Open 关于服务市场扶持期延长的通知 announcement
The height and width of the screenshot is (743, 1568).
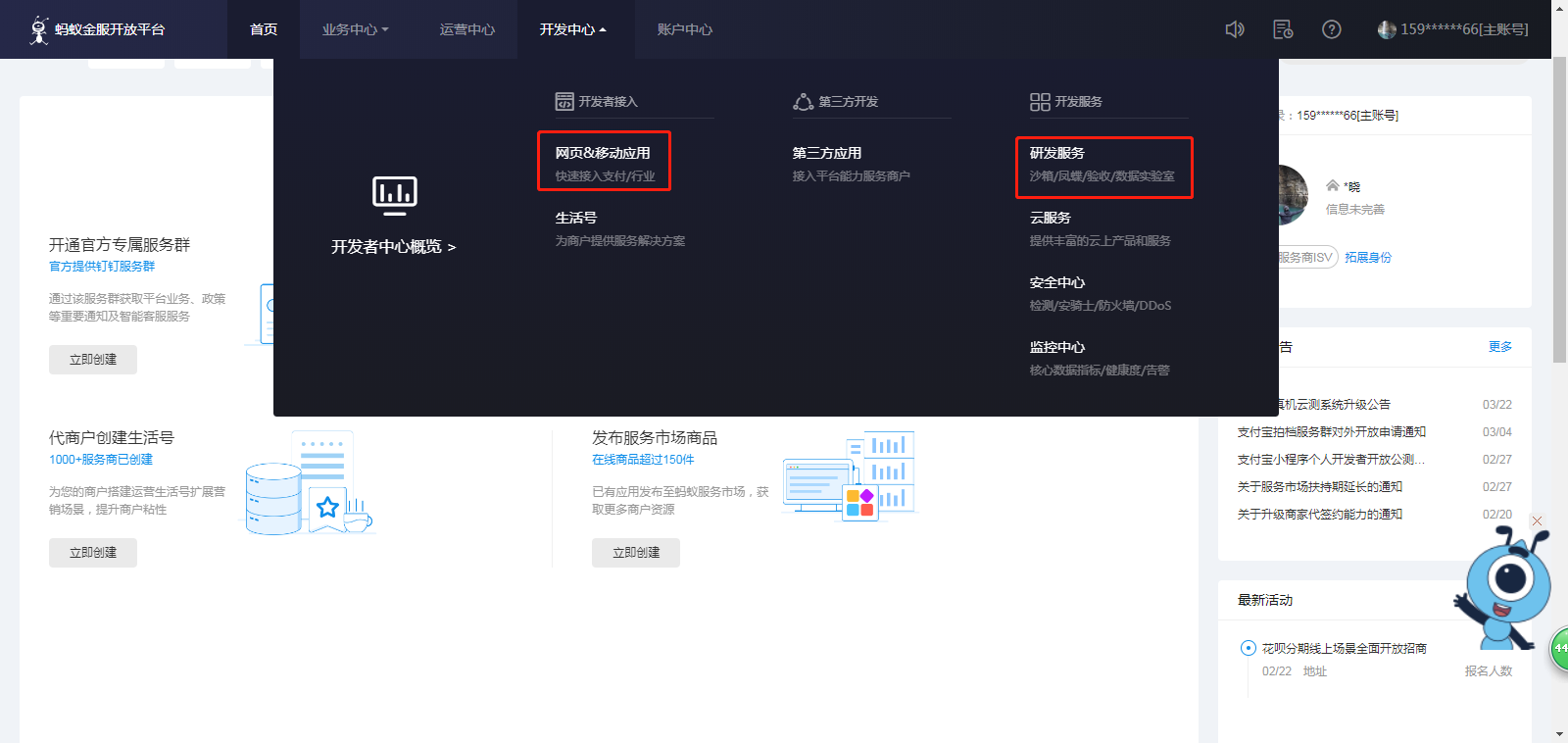pyautogui.click(x=1320, y=487)
